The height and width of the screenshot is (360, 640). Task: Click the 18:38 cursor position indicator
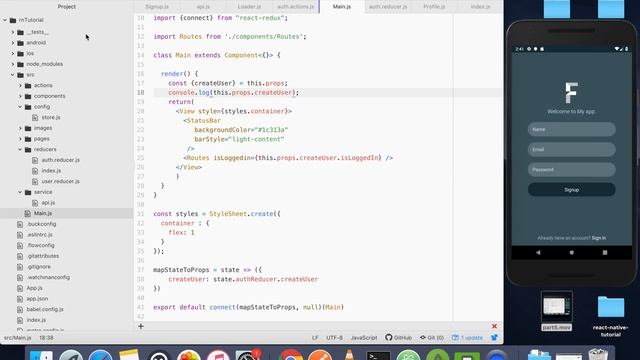coord(46,338)
